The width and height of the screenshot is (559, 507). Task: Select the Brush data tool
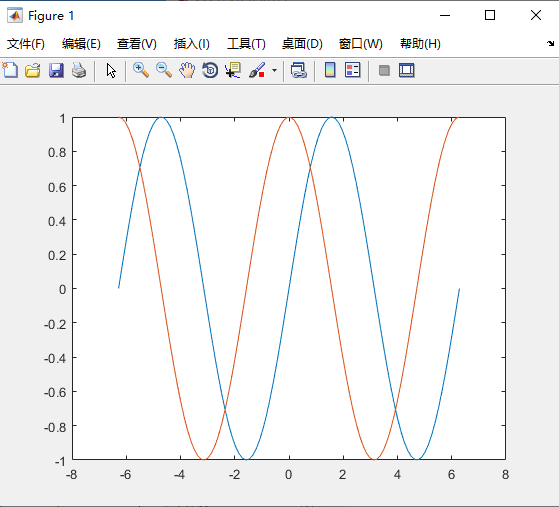257,70
